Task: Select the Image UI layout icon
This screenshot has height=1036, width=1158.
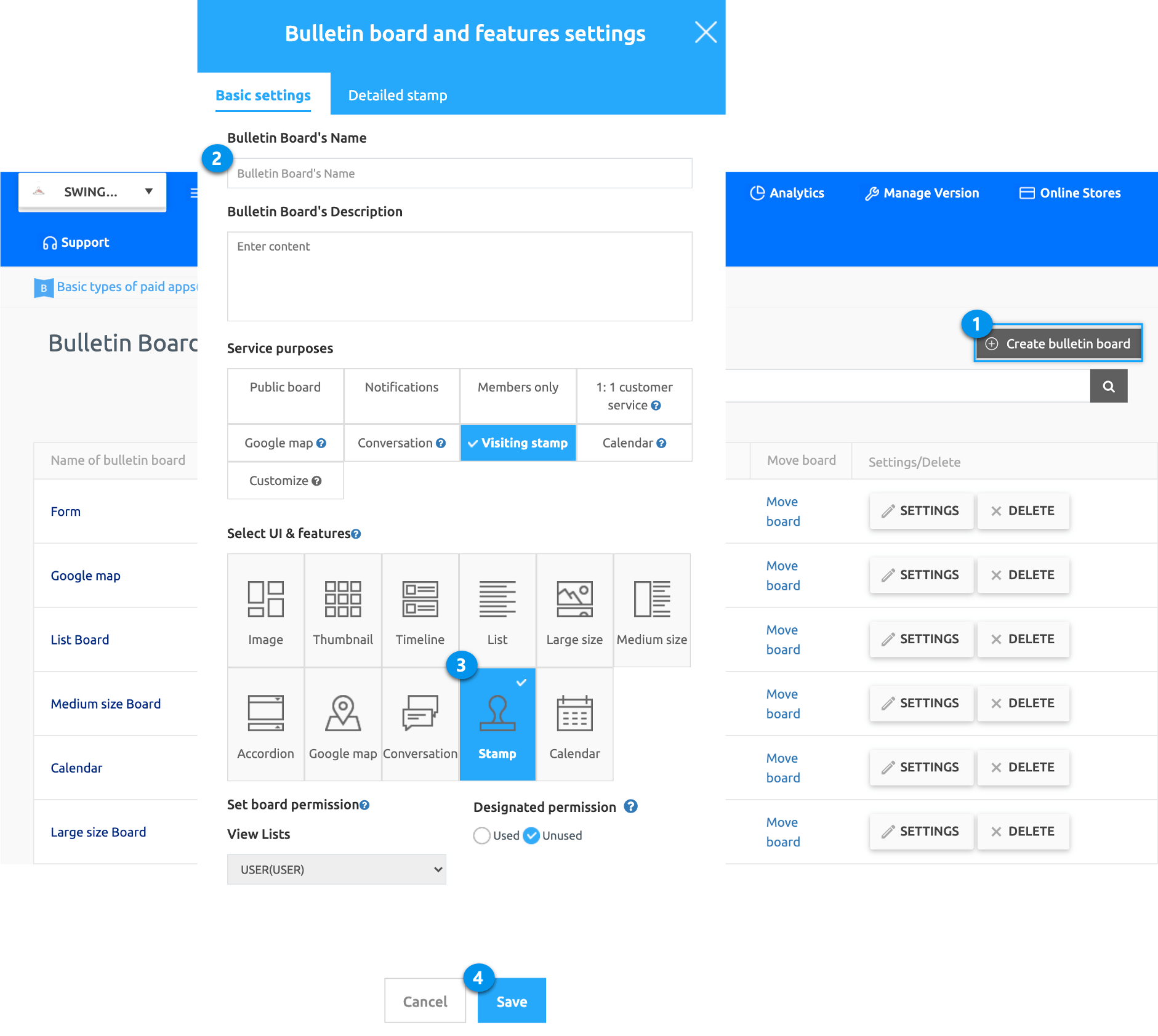Action: point(265,599)
